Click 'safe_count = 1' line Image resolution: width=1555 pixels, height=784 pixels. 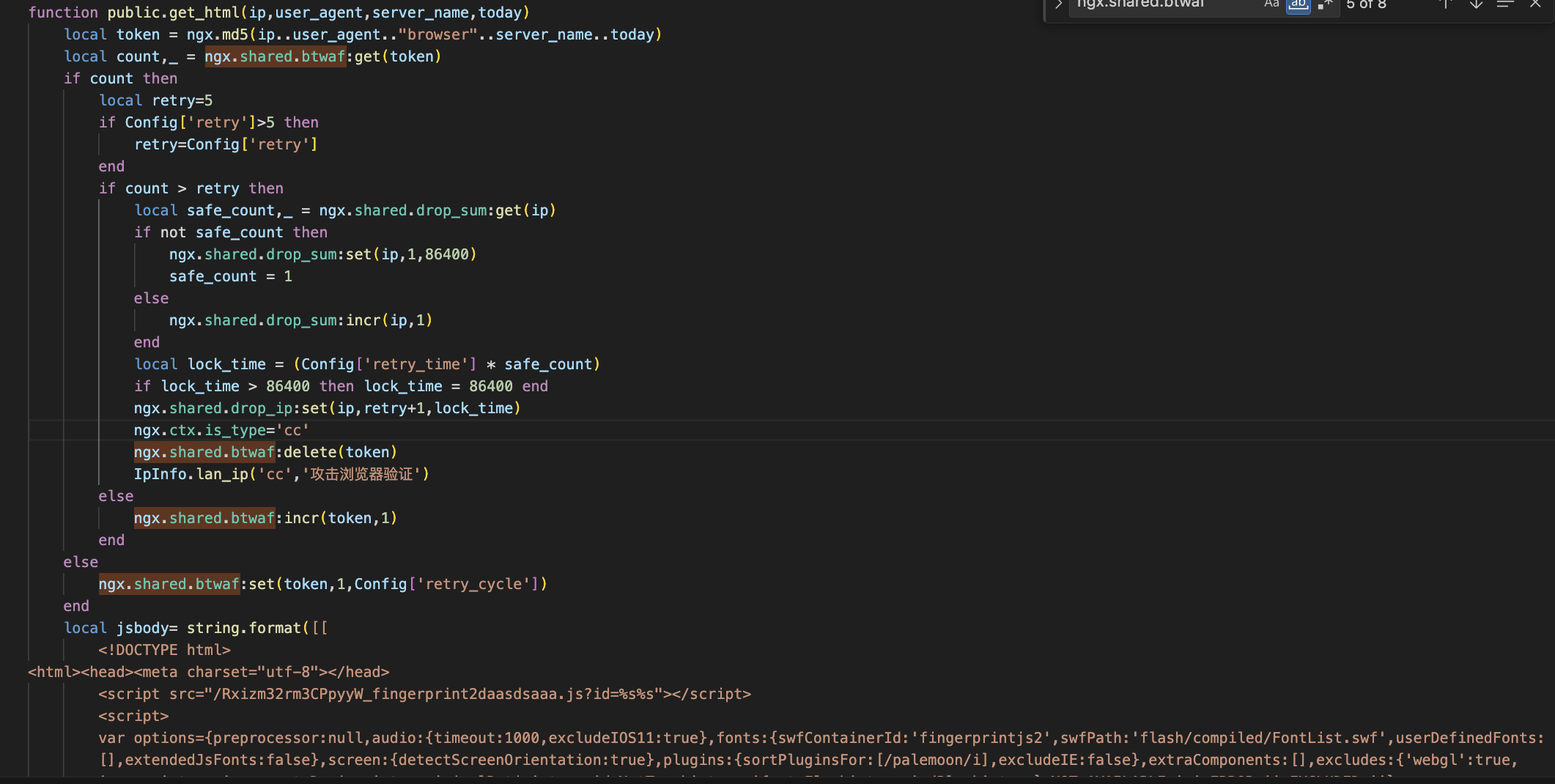pyautogui.click(x=231, y=276)
